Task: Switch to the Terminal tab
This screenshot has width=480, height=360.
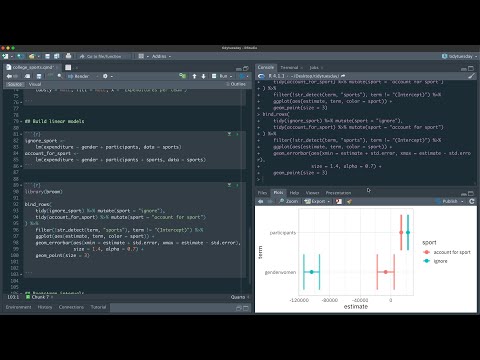Action: (289, 68)
